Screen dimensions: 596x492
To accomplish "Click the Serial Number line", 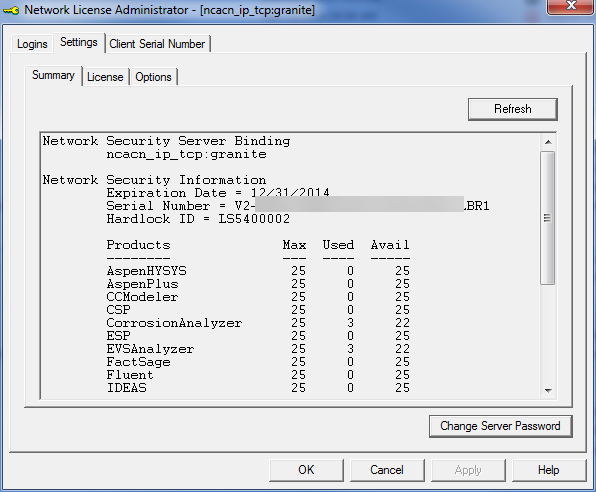I will point(298,206).
